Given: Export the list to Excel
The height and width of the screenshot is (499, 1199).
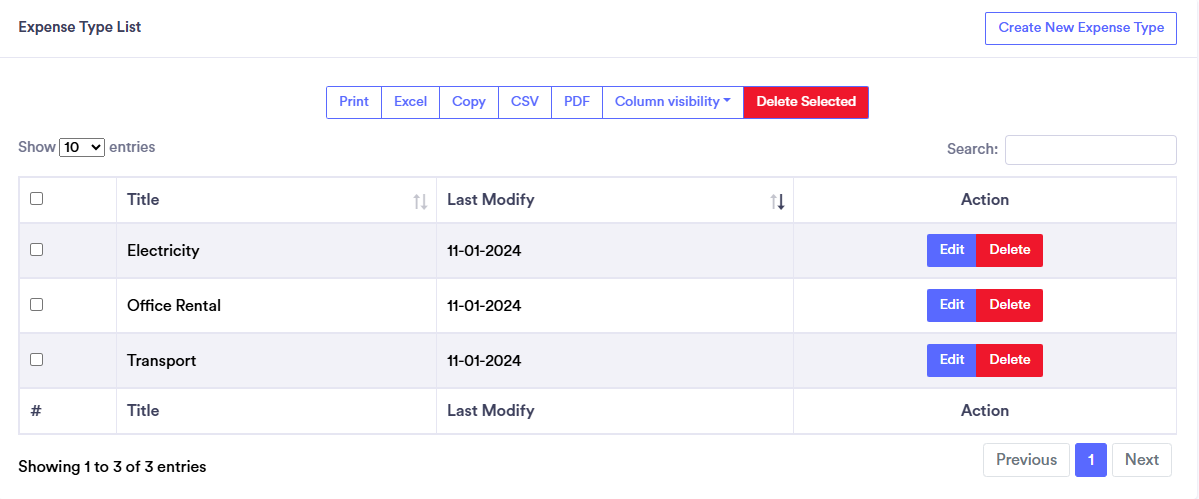Looking at the screenshot, I should pos(410,102).
